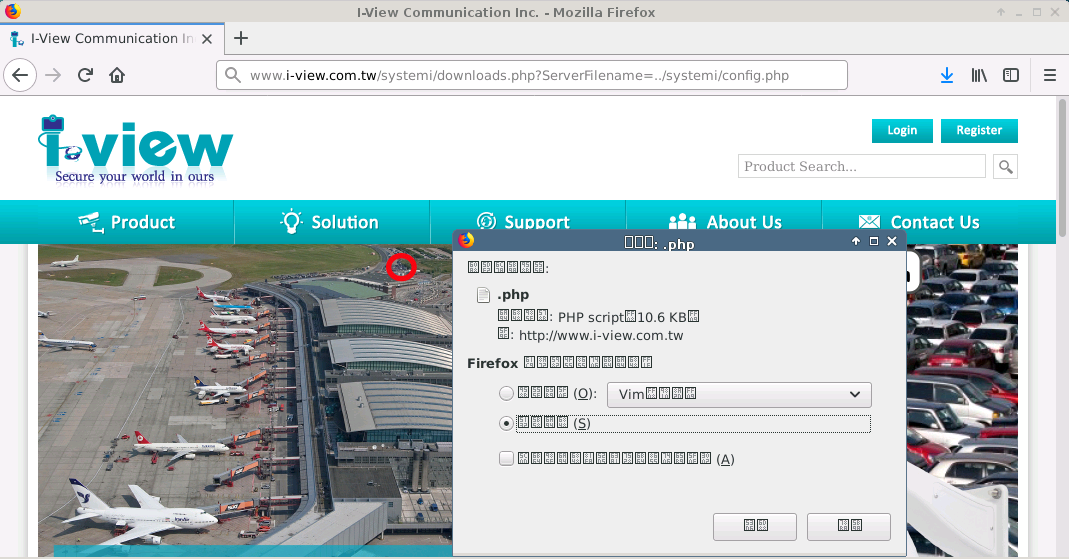Open the Downloads panel arrow icon
The image size is (1069, 559).
(947, 75)
